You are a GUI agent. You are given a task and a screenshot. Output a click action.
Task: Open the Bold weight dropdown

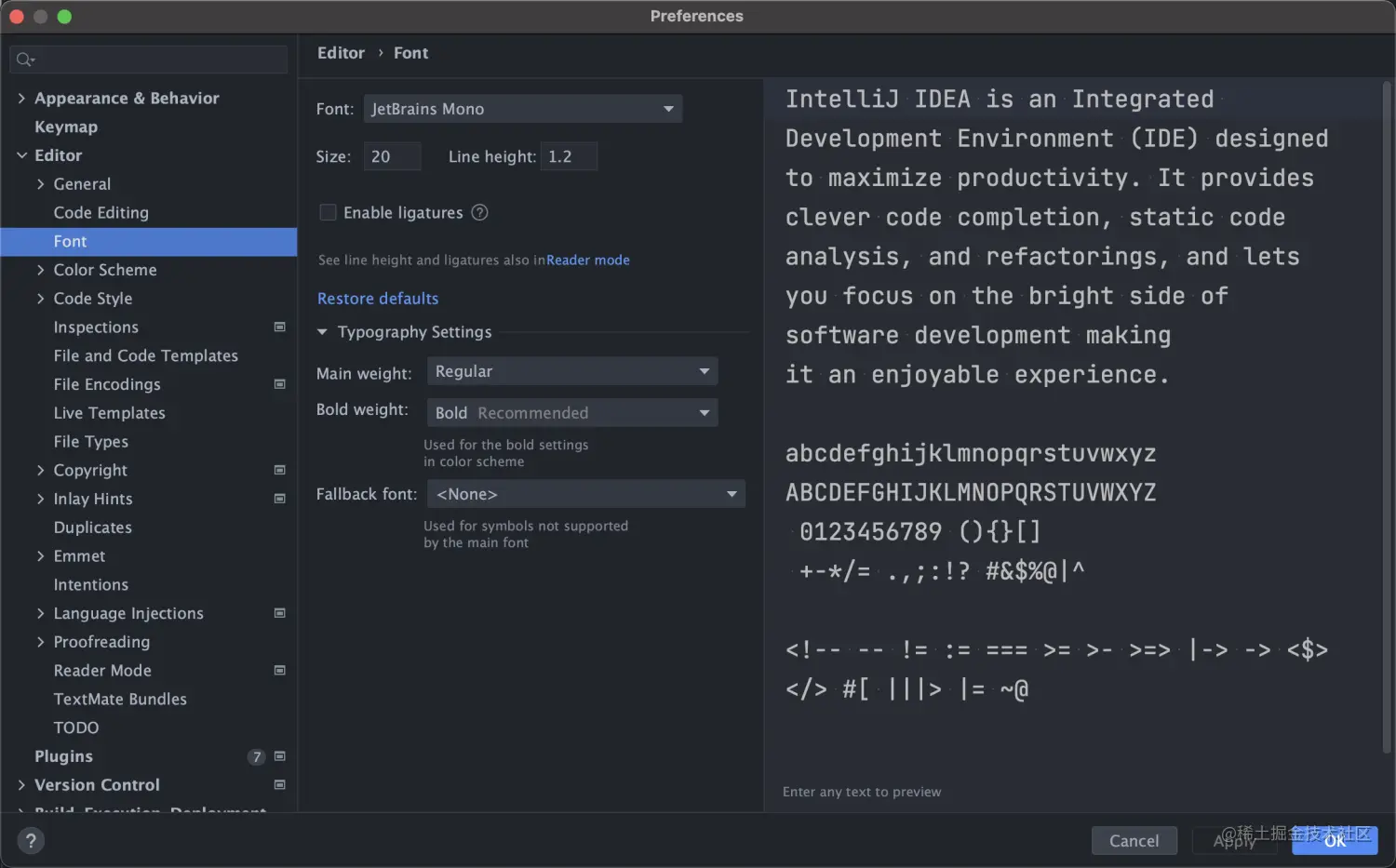tap(572, 412)
